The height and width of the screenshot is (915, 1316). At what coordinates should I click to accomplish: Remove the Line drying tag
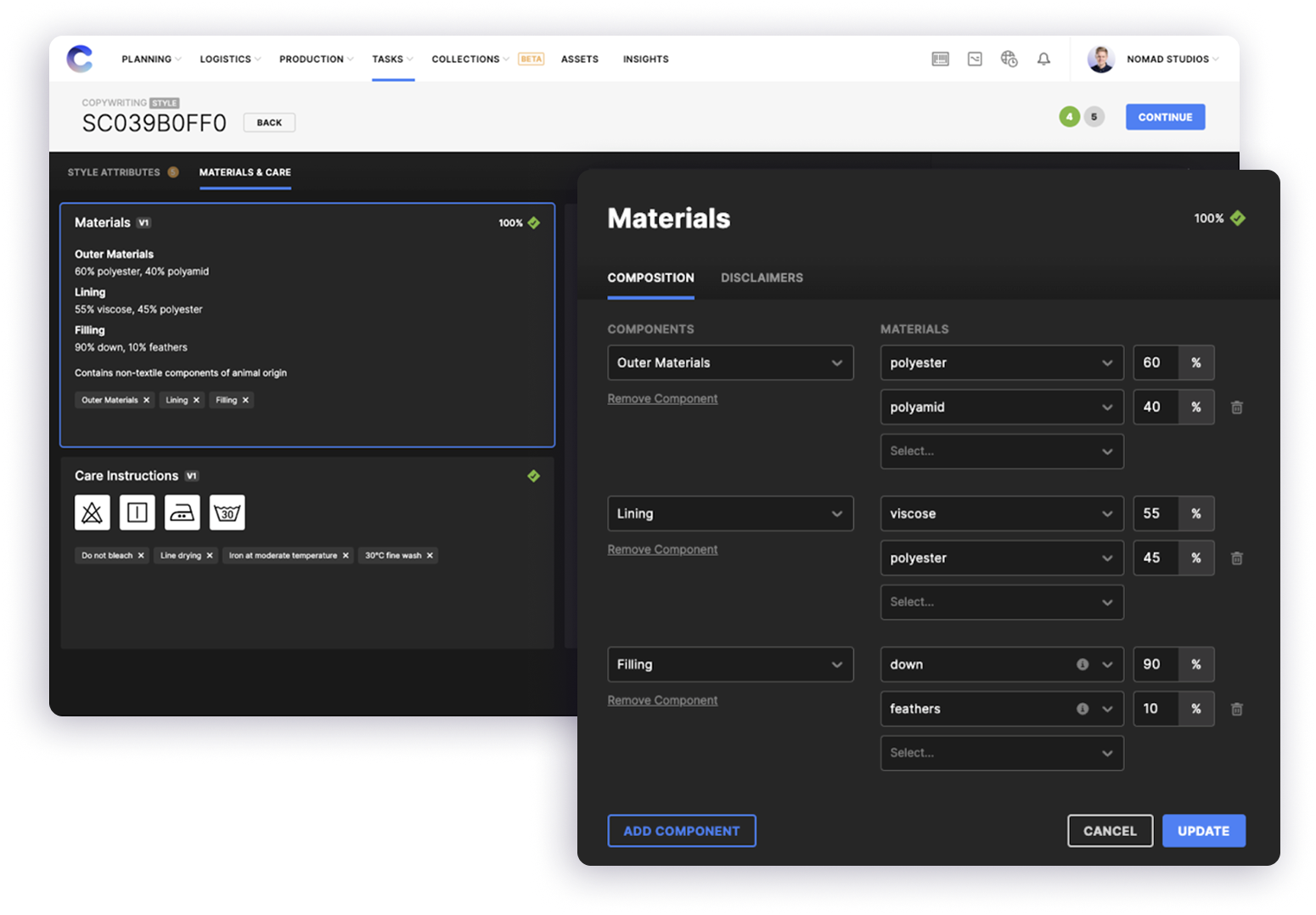coord(210,555)
